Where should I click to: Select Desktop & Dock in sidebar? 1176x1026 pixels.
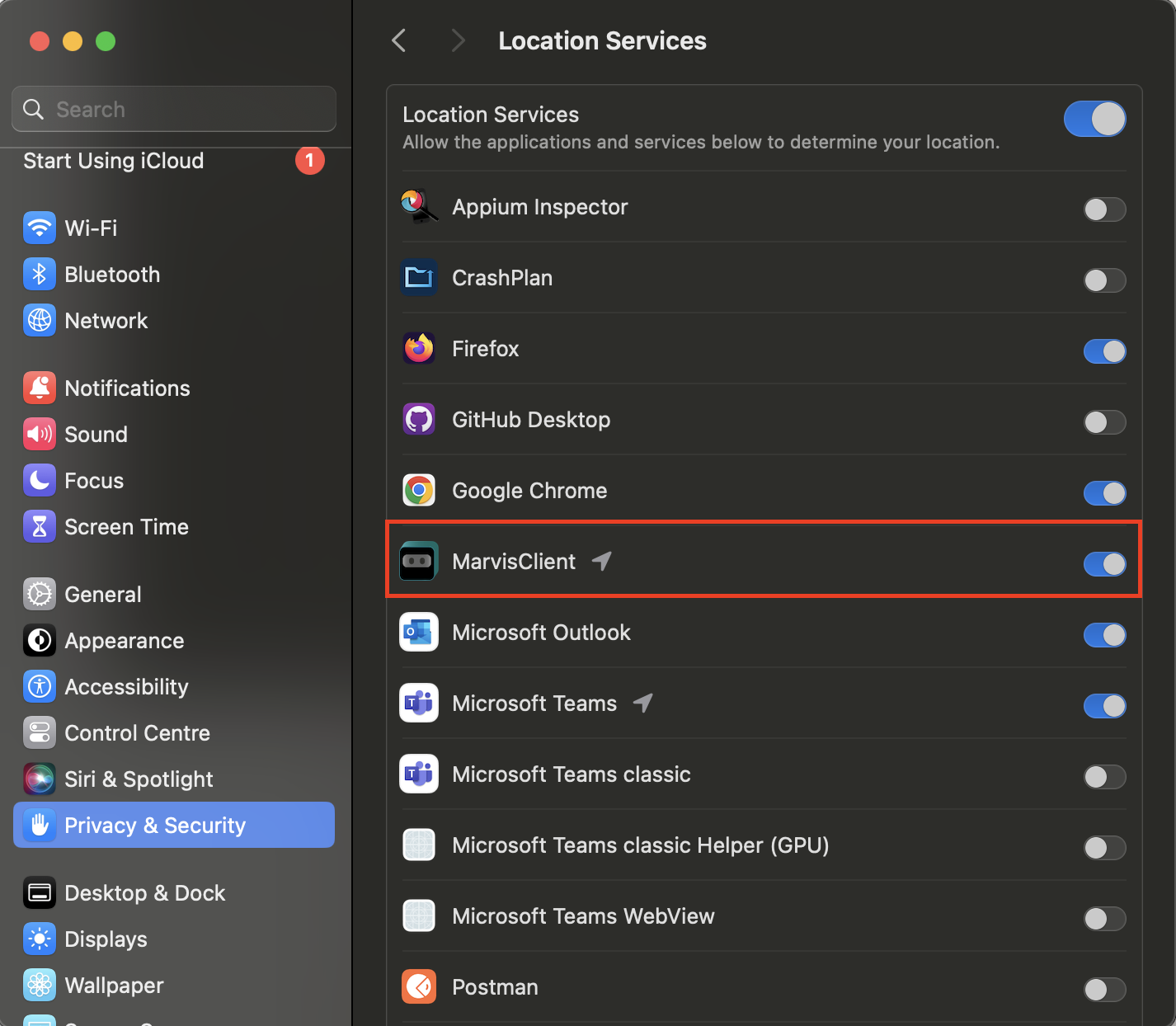(144, 893)
